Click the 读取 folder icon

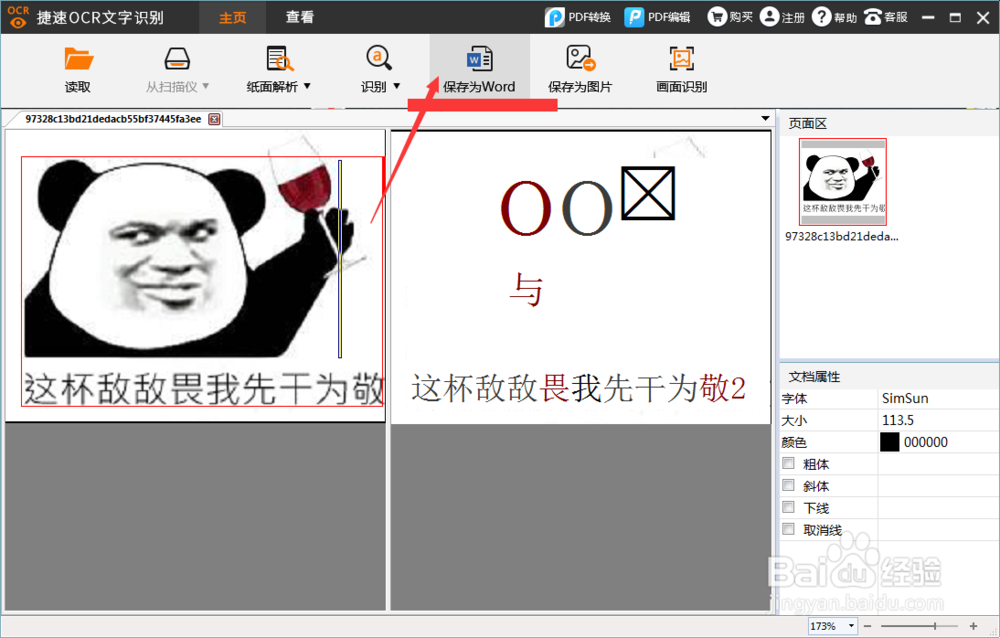point(78,59)
